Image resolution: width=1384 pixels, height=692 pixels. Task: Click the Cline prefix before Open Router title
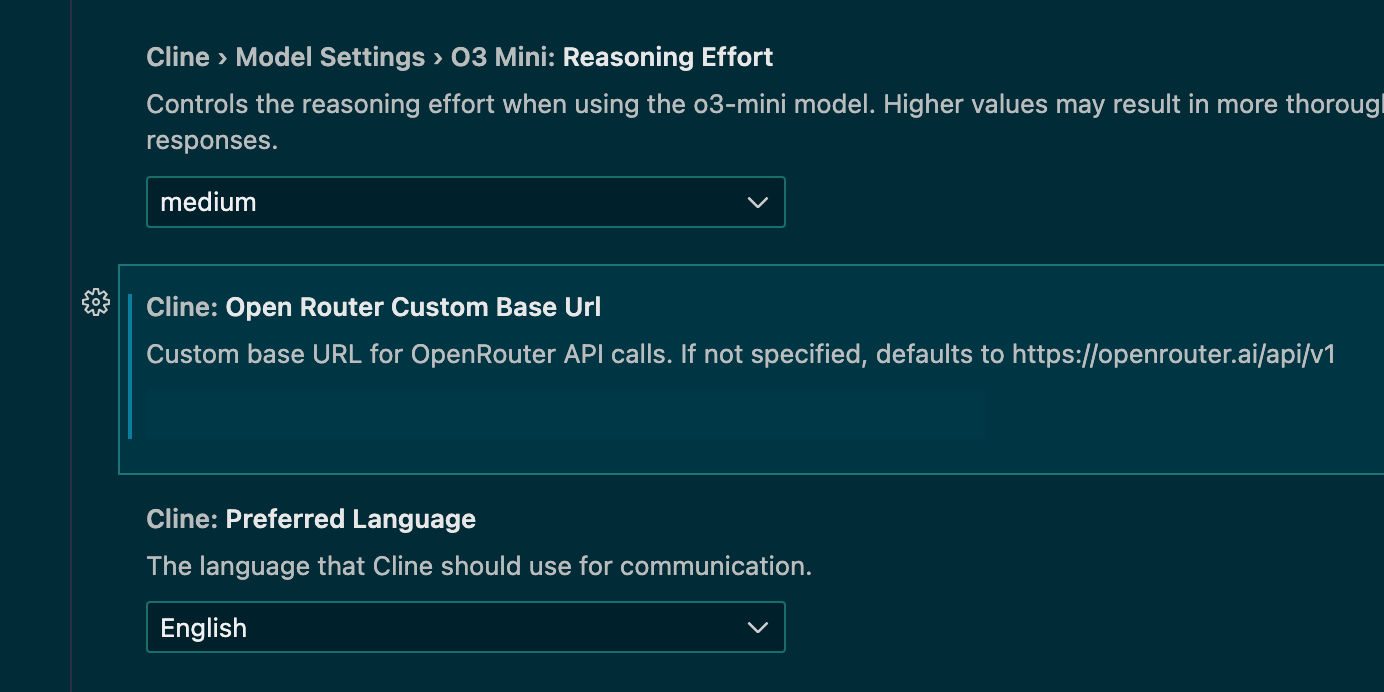pos(182,307)
